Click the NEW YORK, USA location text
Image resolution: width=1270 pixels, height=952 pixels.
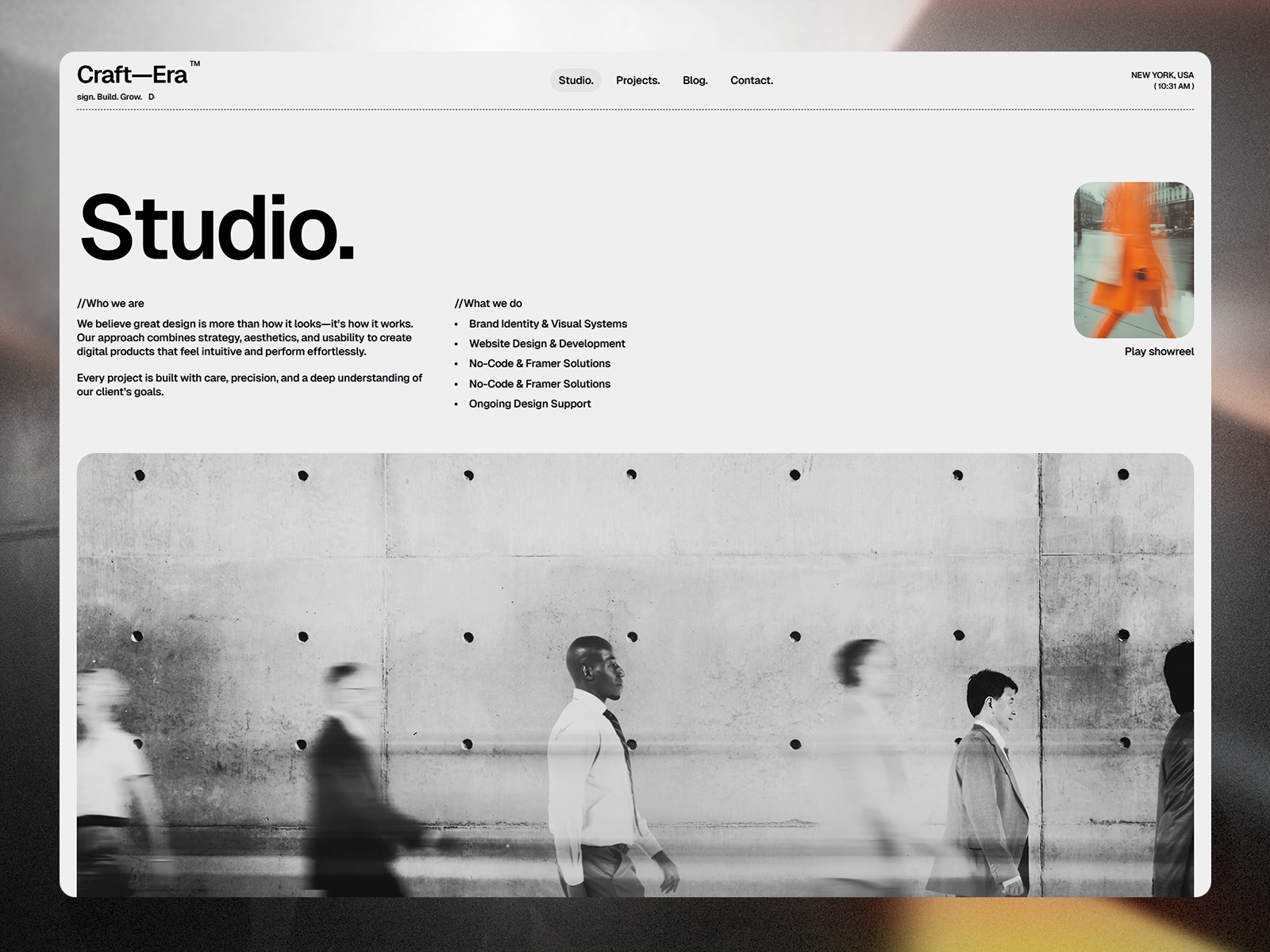(1161, 75)
